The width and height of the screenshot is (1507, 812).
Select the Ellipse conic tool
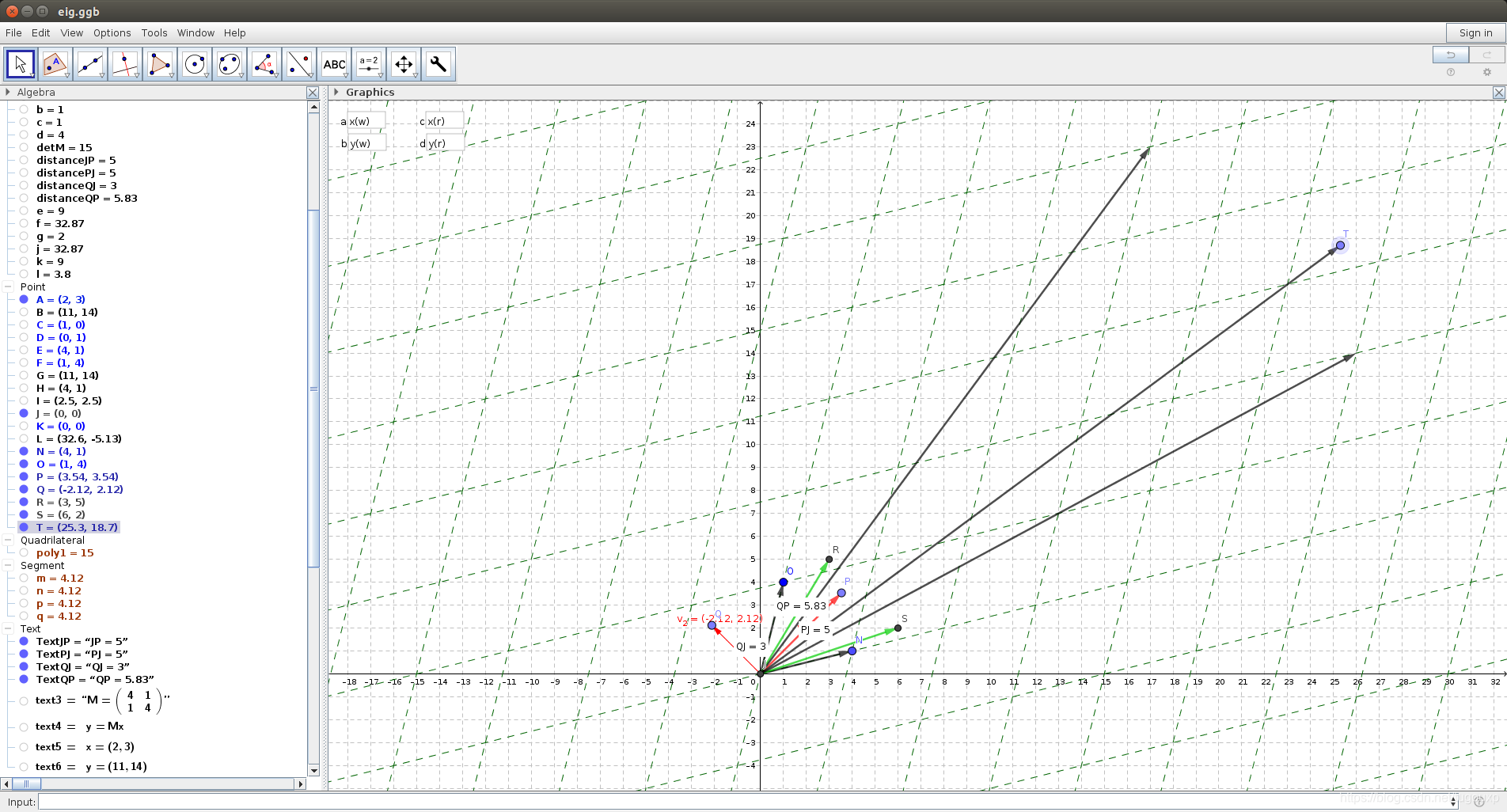point(230,64)
